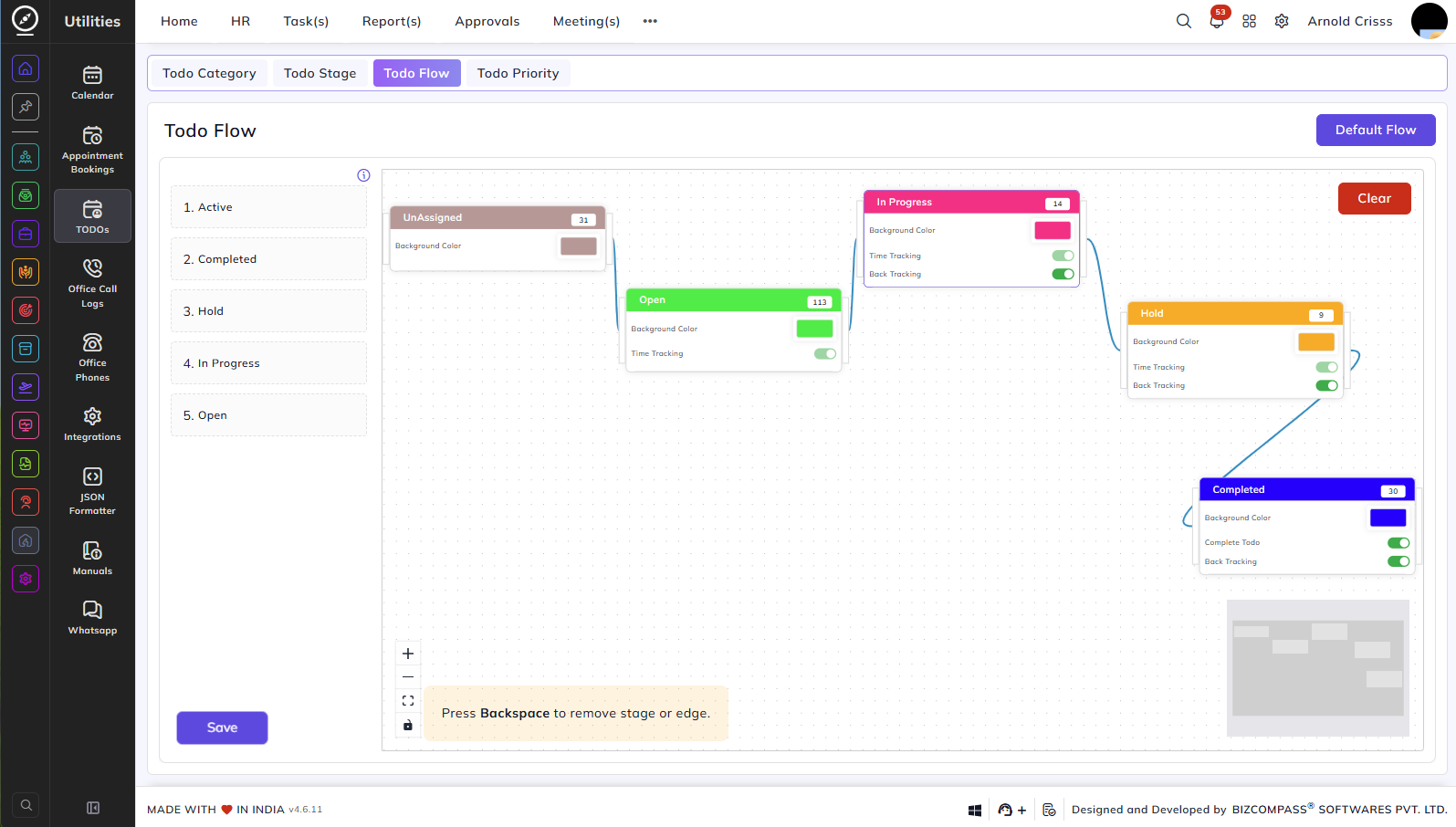Open Office Call Logs
1456x827 pixels.
92,283
